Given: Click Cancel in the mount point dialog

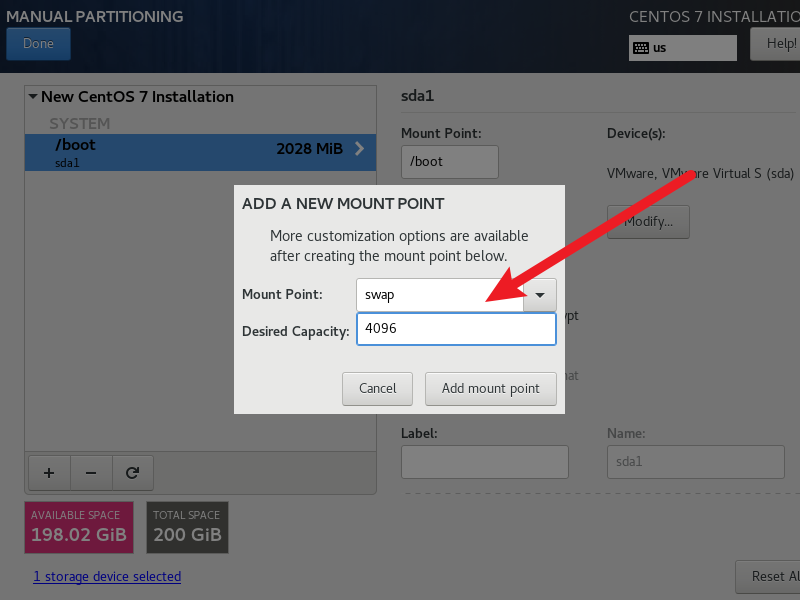Looking at the screenshot, I should 378,389.
